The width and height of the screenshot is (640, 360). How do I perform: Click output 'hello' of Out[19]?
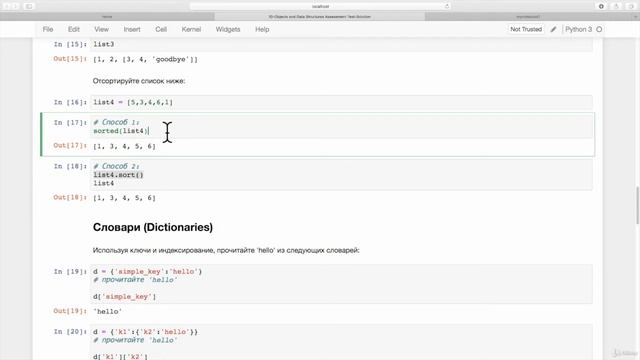[107, 311]
